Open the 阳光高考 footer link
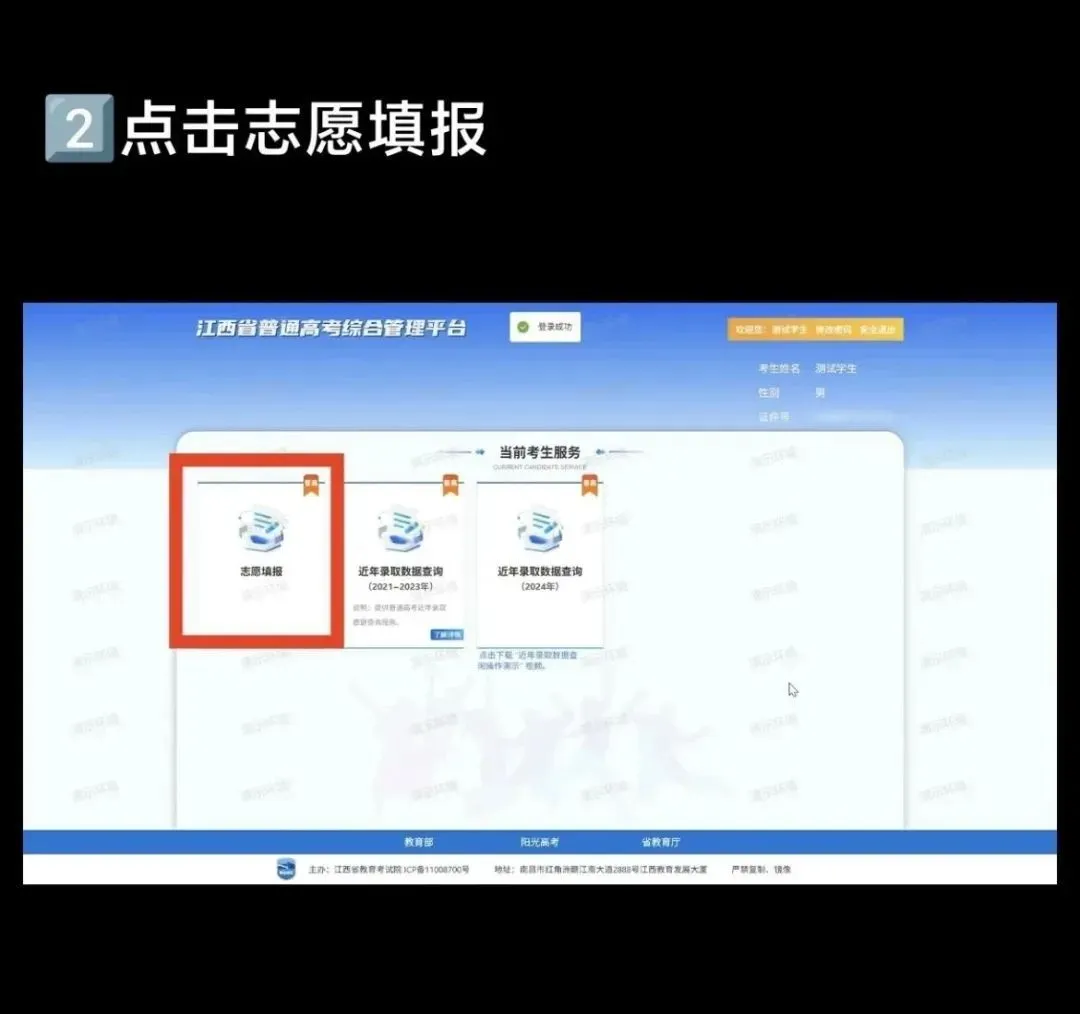The width and height of the screenshot is (1080, 1014). point(539,842)
